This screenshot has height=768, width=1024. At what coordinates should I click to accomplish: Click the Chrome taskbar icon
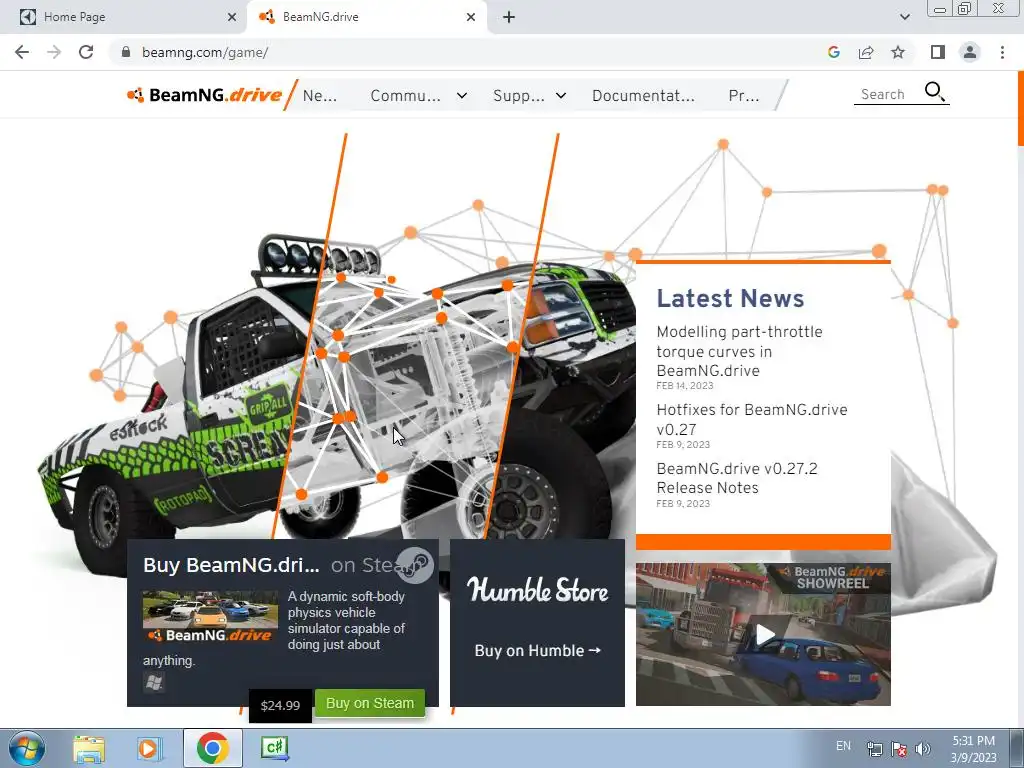click(x=212, y=748)
